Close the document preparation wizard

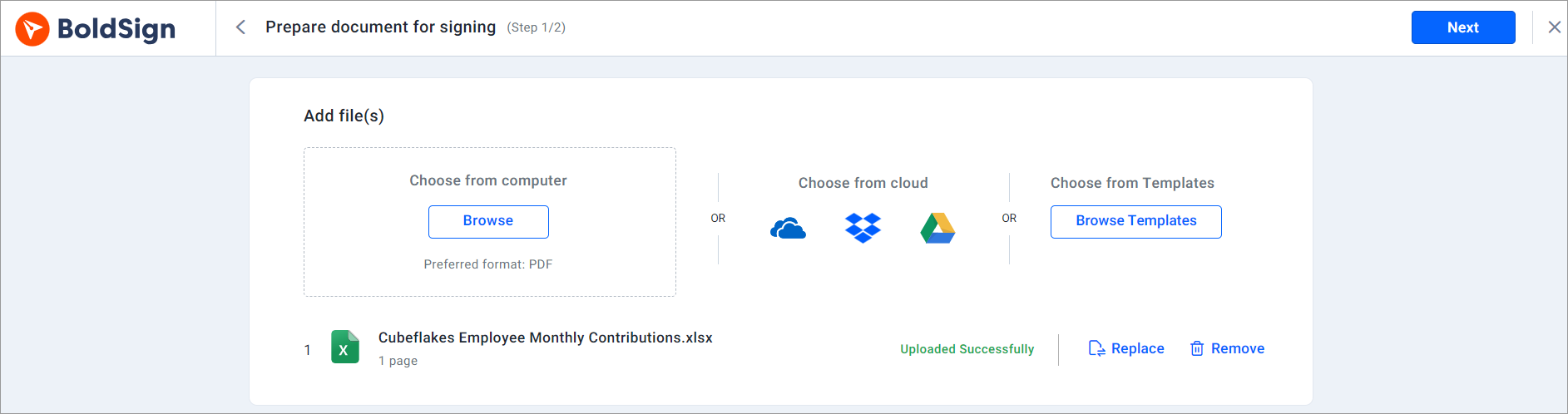click(1554, 27)
